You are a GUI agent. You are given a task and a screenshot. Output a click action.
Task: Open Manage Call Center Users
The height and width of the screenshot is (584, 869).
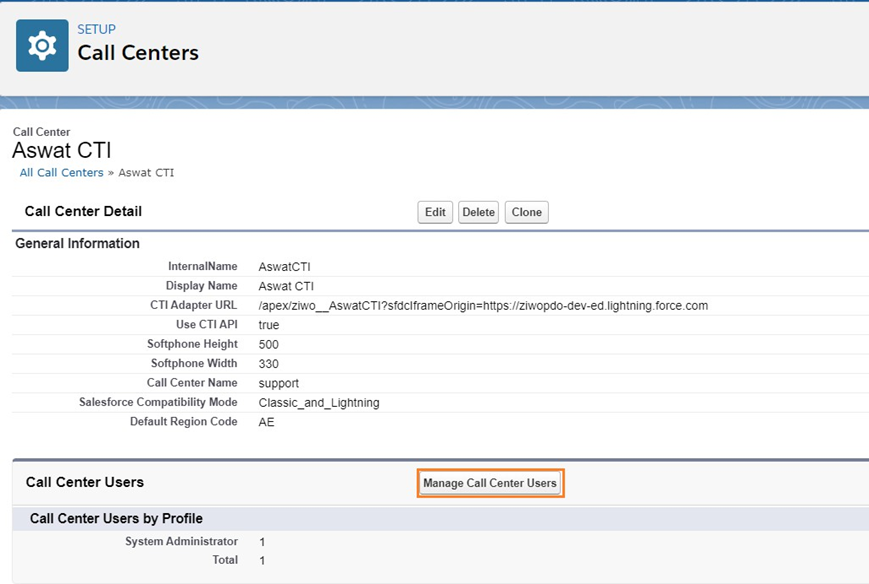pyautogui.click(x=490, y=483)
